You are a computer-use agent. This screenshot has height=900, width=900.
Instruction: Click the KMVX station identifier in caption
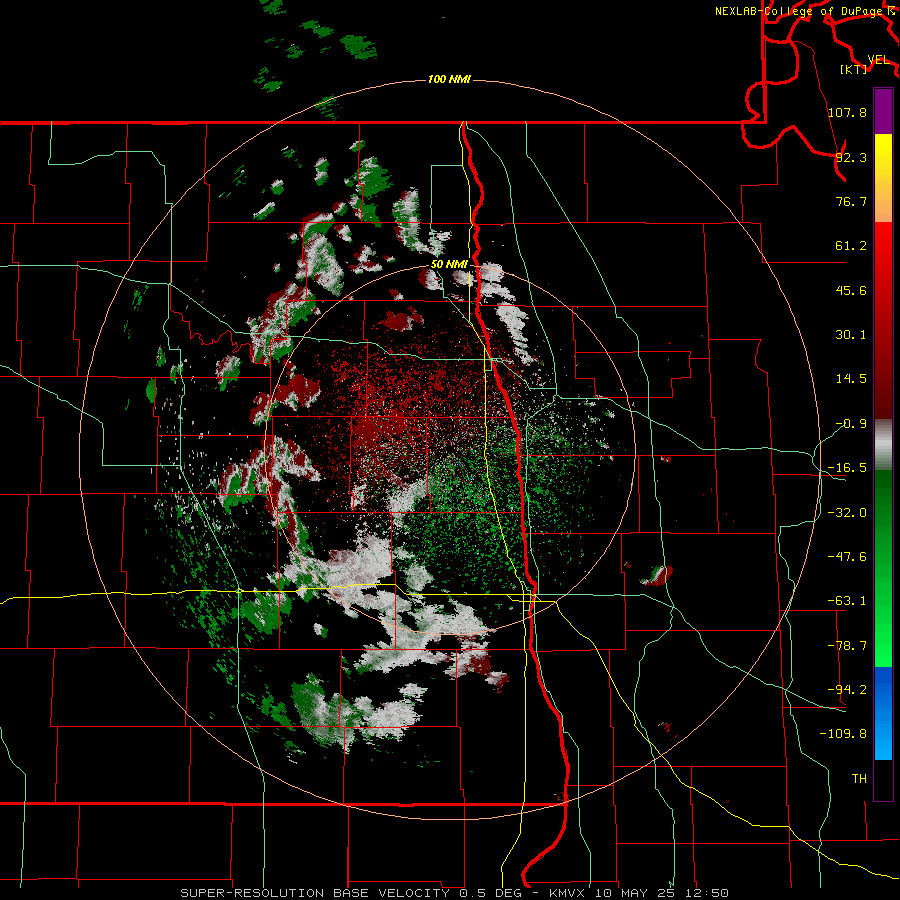(x=569, y=893)
